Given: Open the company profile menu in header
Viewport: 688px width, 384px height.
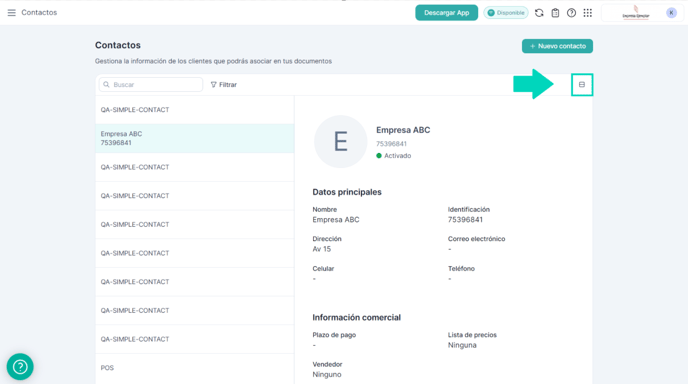Looking at the screenshot, I should (x=636, y=13).
